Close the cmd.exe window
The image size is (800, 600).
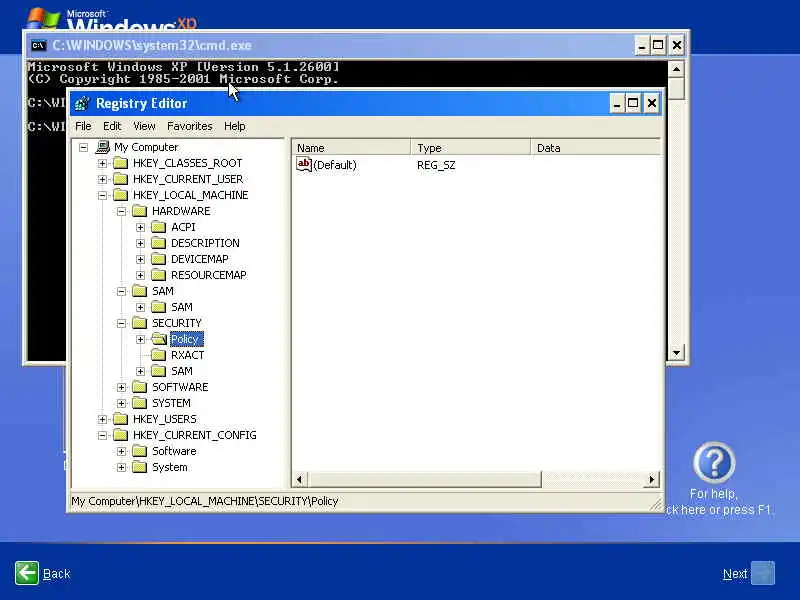coord(677,45)
